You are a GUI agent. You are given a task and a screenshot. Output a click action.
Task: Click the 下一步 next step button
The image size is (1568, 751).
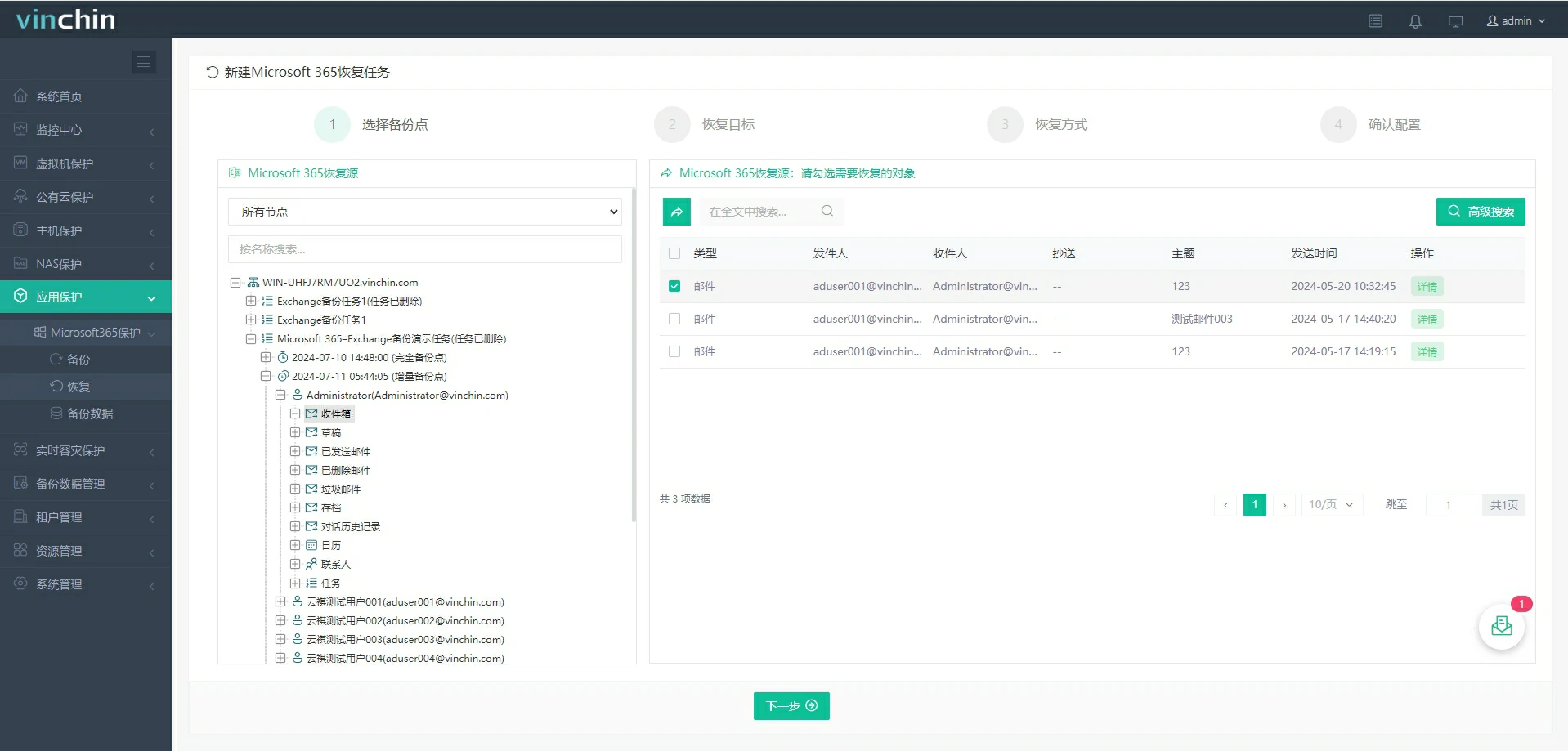pyautogui.click(x=791, y=706)
